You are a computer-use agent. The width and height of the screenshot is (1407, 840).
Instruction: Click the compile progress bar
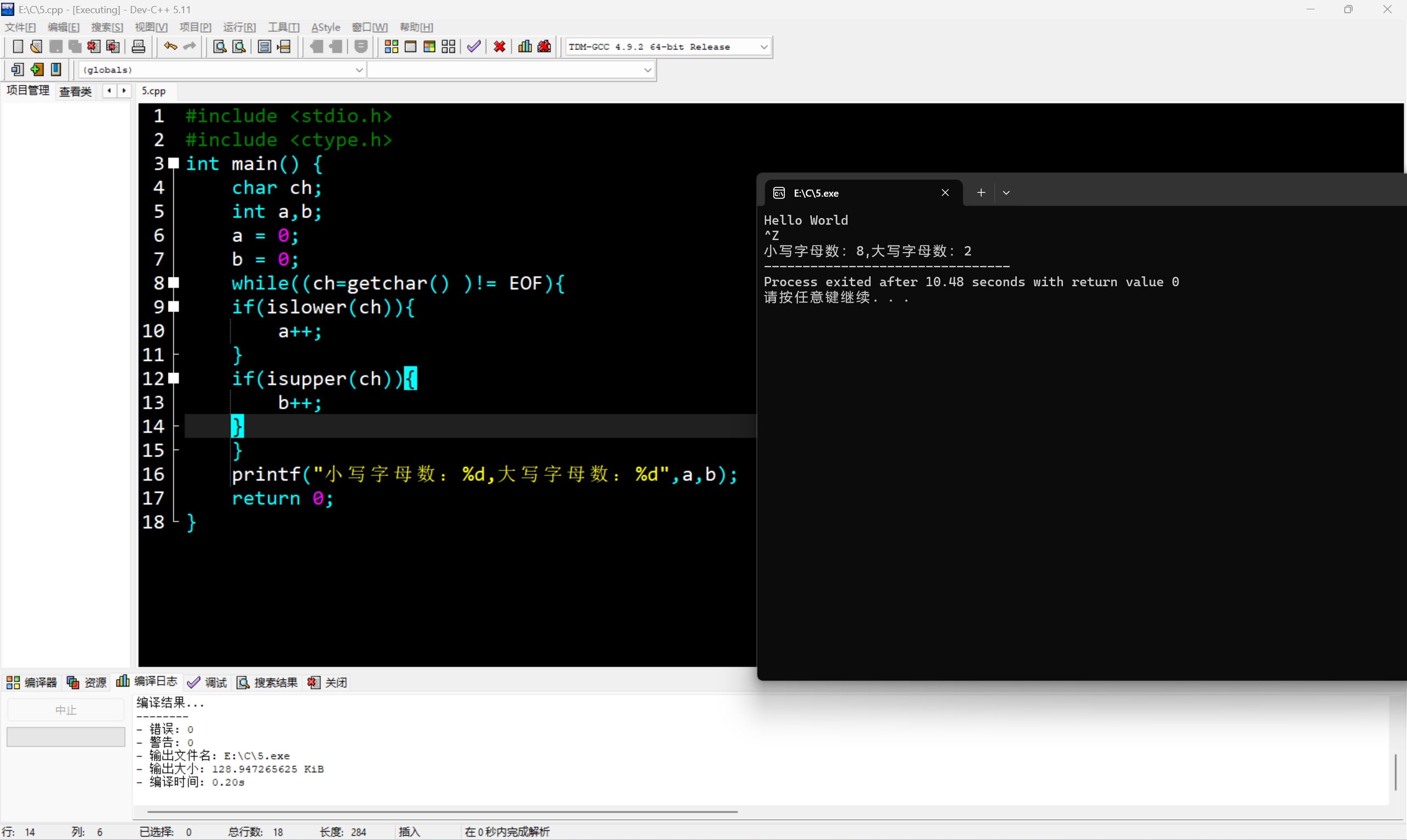pos(66,736)
